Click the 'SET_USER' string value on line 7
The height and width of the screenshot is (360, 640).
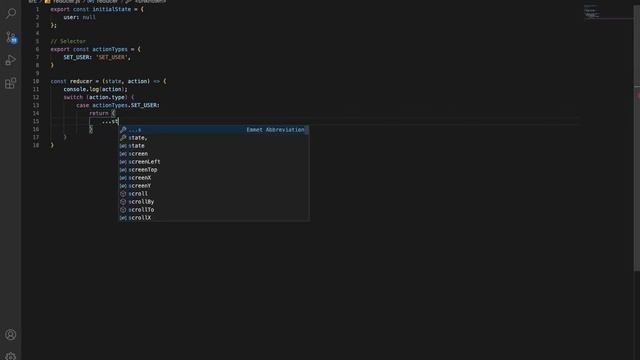point(112,57)
